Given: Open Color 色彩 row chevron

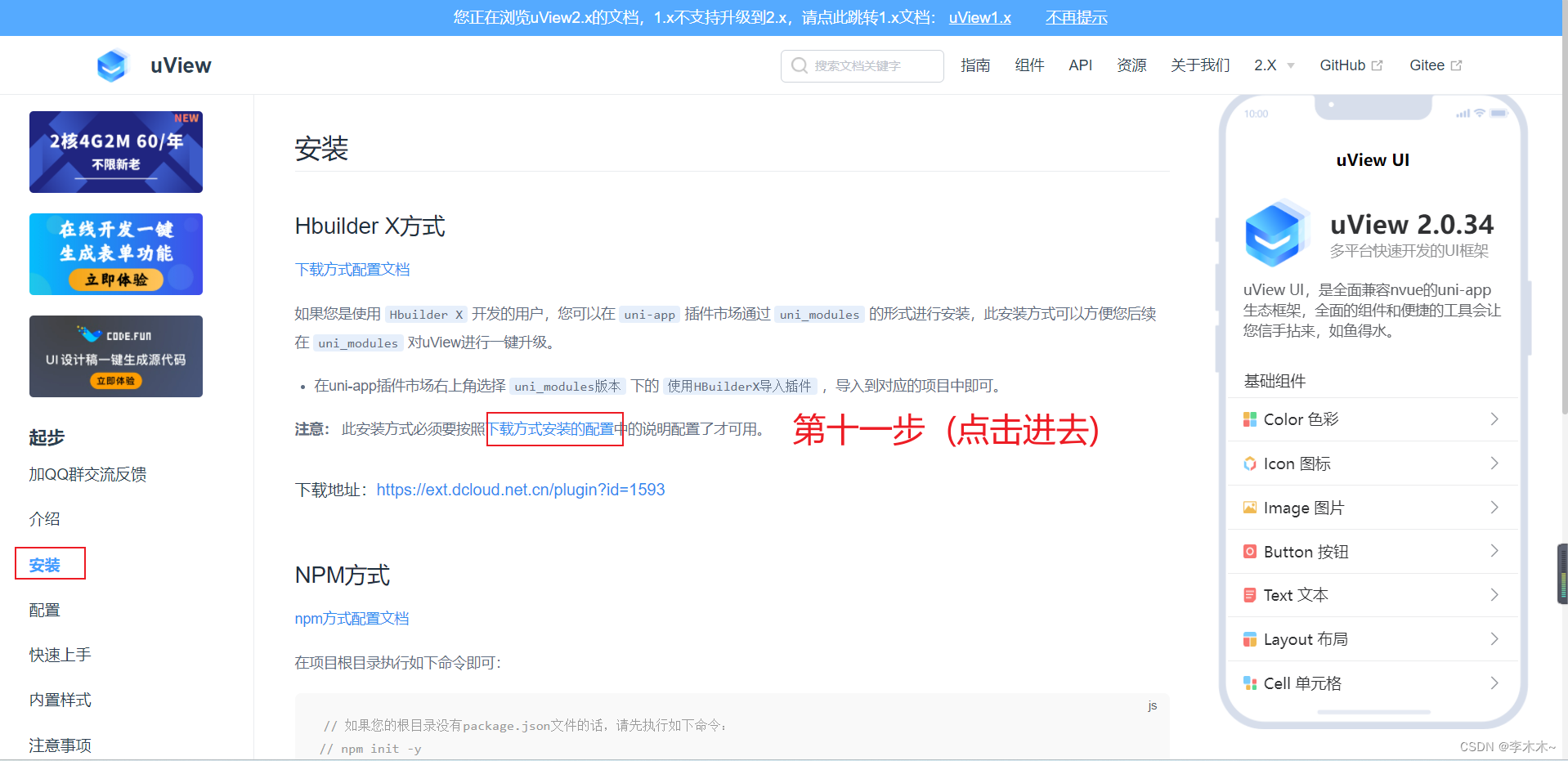Looking at the screenshot, I should pos(1494,419).
